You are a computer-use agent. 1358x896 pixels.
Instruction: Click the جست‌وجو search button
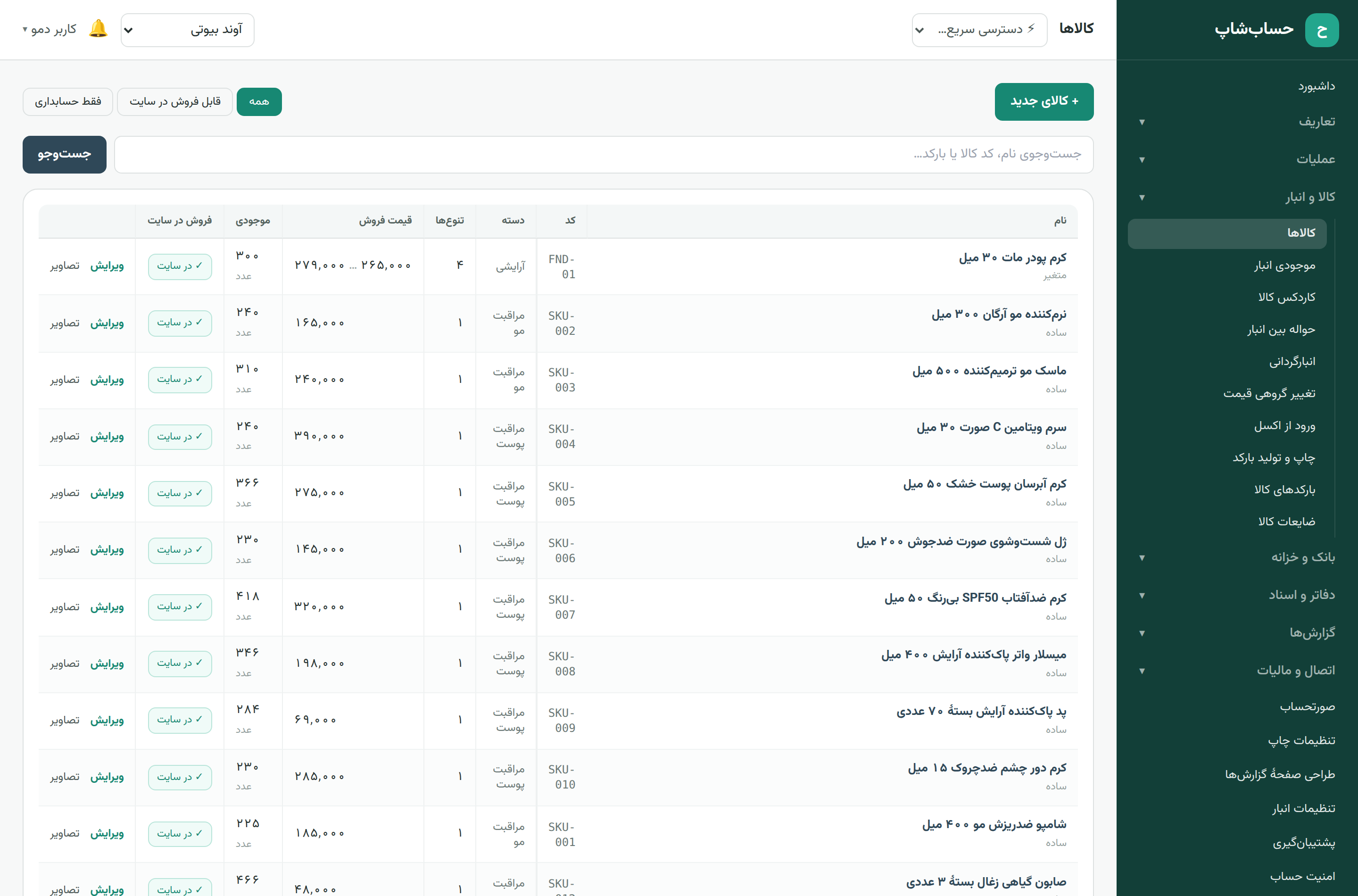coord(64,154)
